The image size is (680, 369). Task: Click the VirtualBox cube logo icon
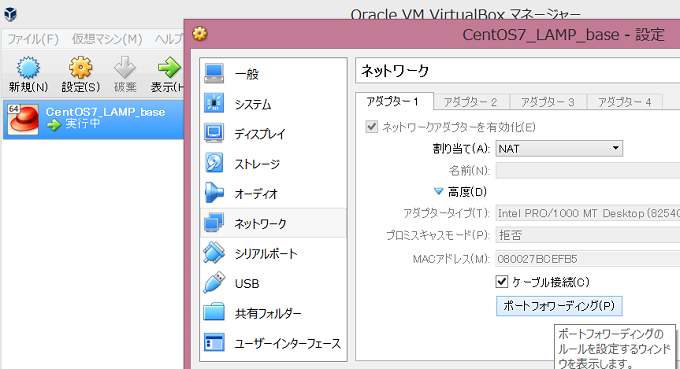coord(10,14)
